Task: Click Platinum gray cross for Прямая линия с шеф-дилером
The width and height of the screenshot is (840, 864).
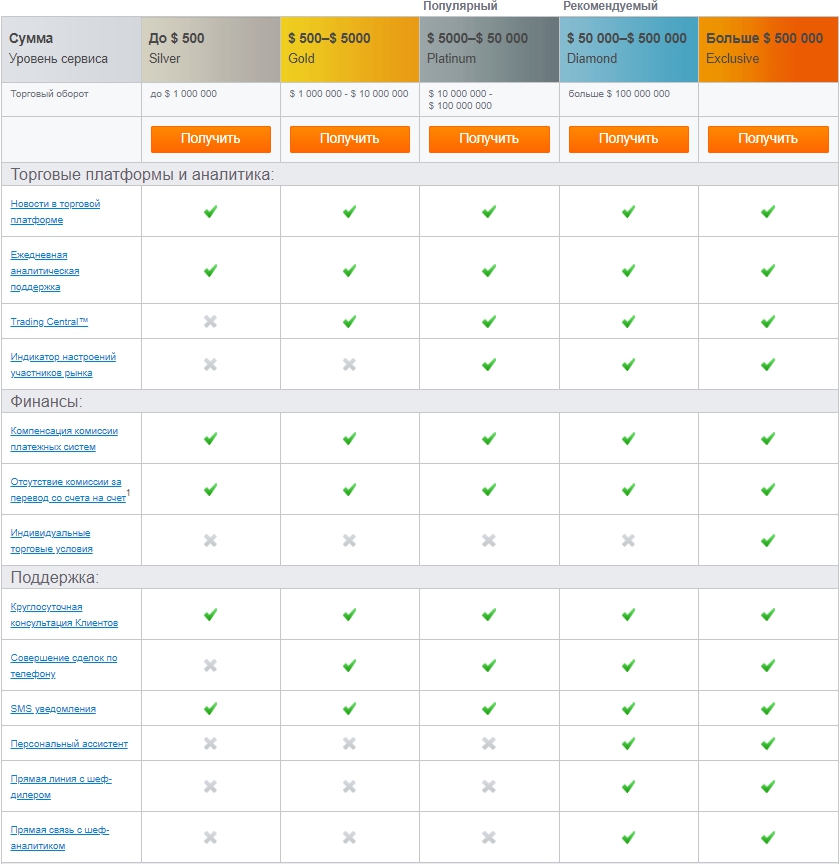Action: click(x=488, y=786)
